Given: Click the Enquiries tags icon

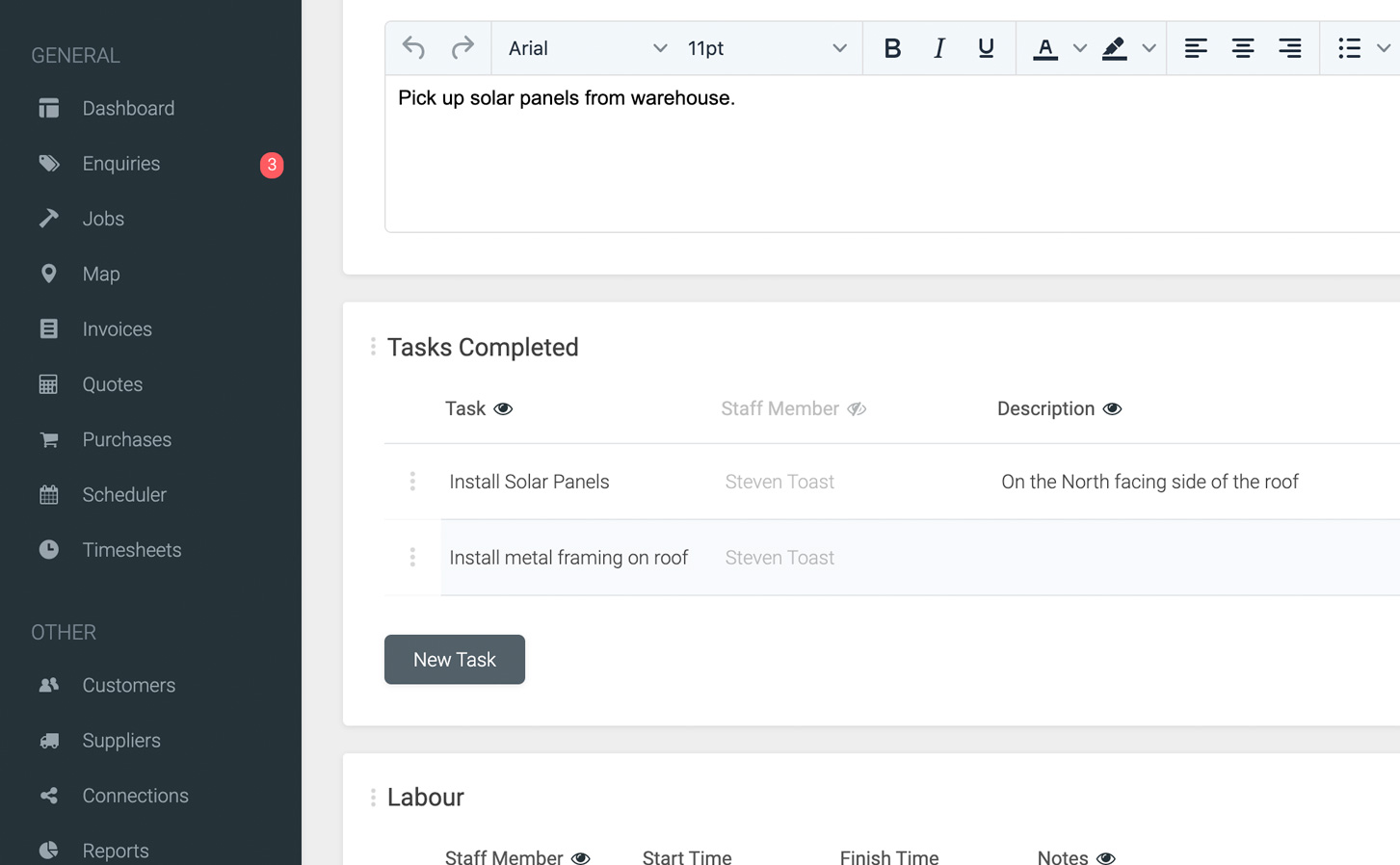Looking at the screenshot, I should [48, 164].
